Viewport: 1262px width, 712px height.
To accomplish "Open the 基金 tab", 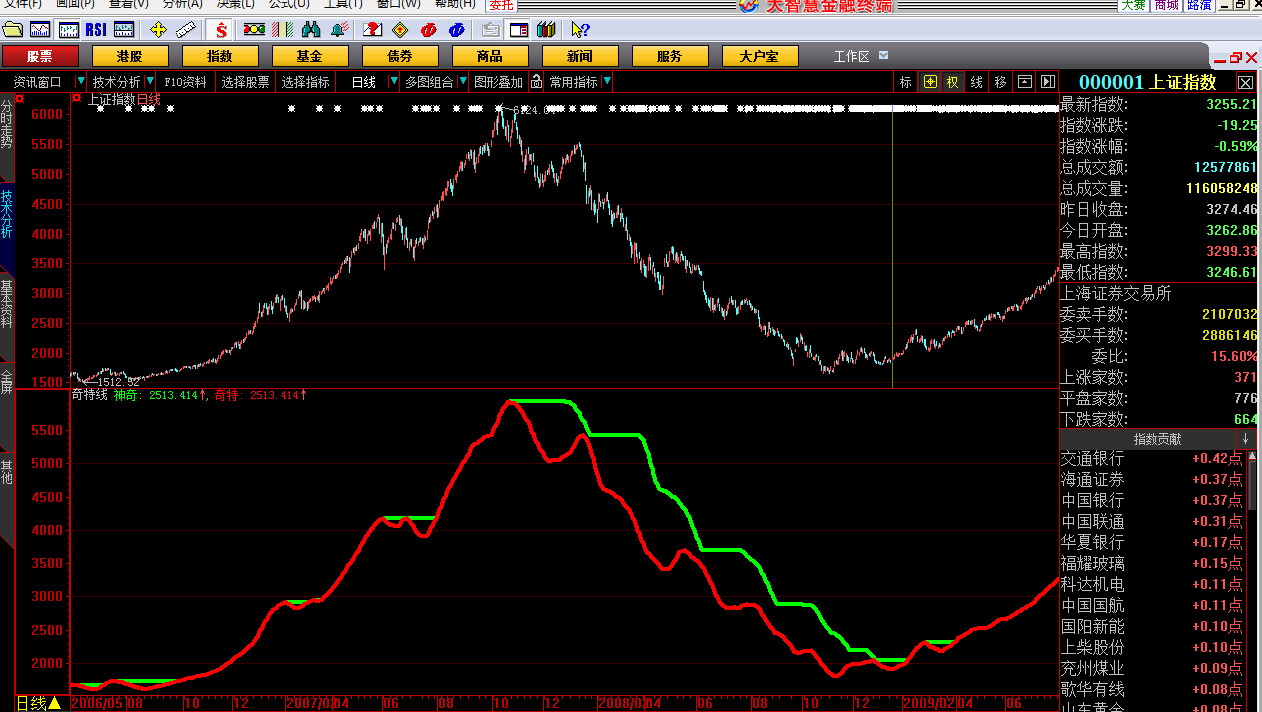I will point(309,56).
